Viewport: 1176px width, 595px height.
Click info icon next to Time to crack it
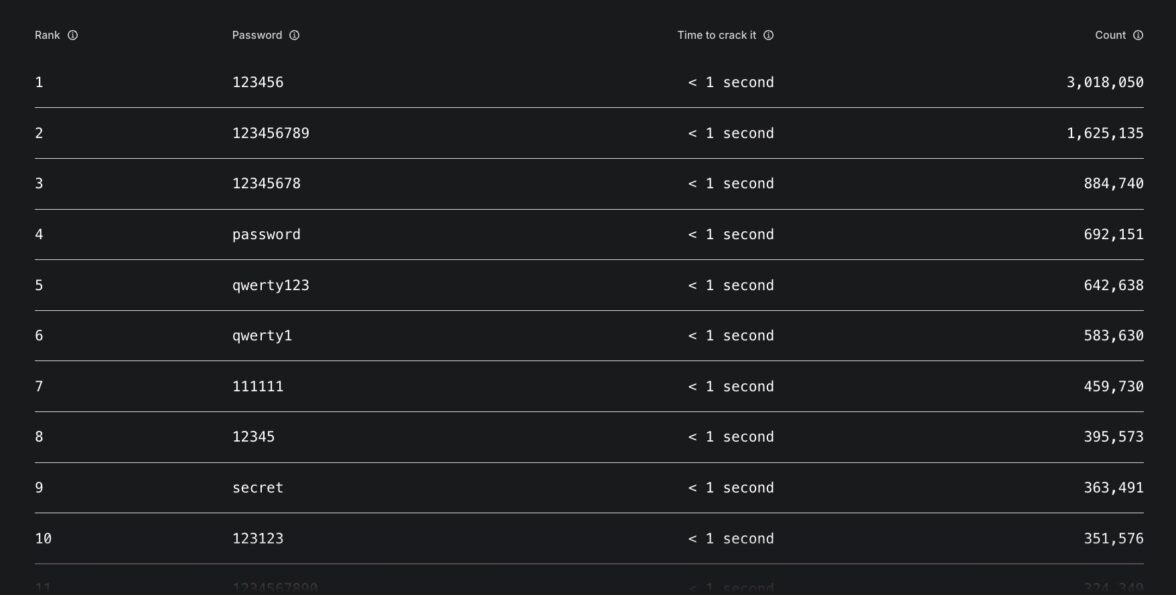pyautogui.click(x=768, y=35)
